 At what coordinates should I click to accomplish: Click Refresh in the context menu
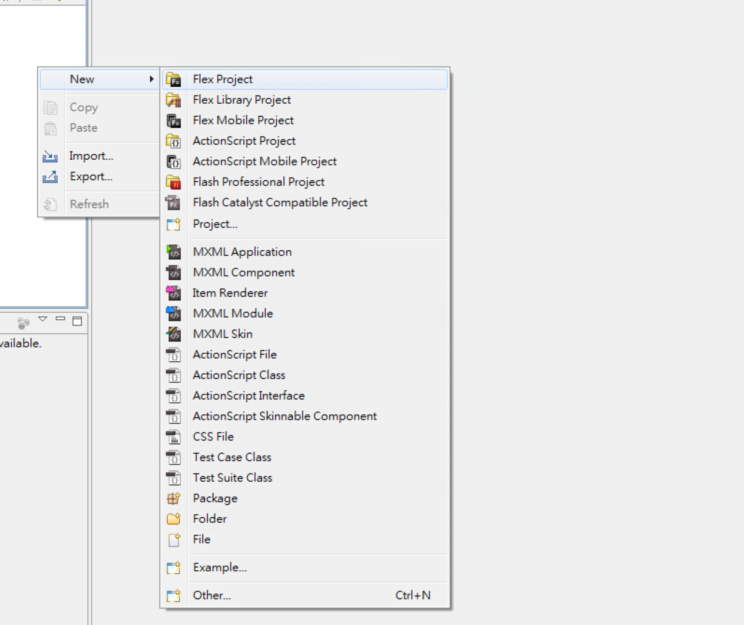(99, 205)
